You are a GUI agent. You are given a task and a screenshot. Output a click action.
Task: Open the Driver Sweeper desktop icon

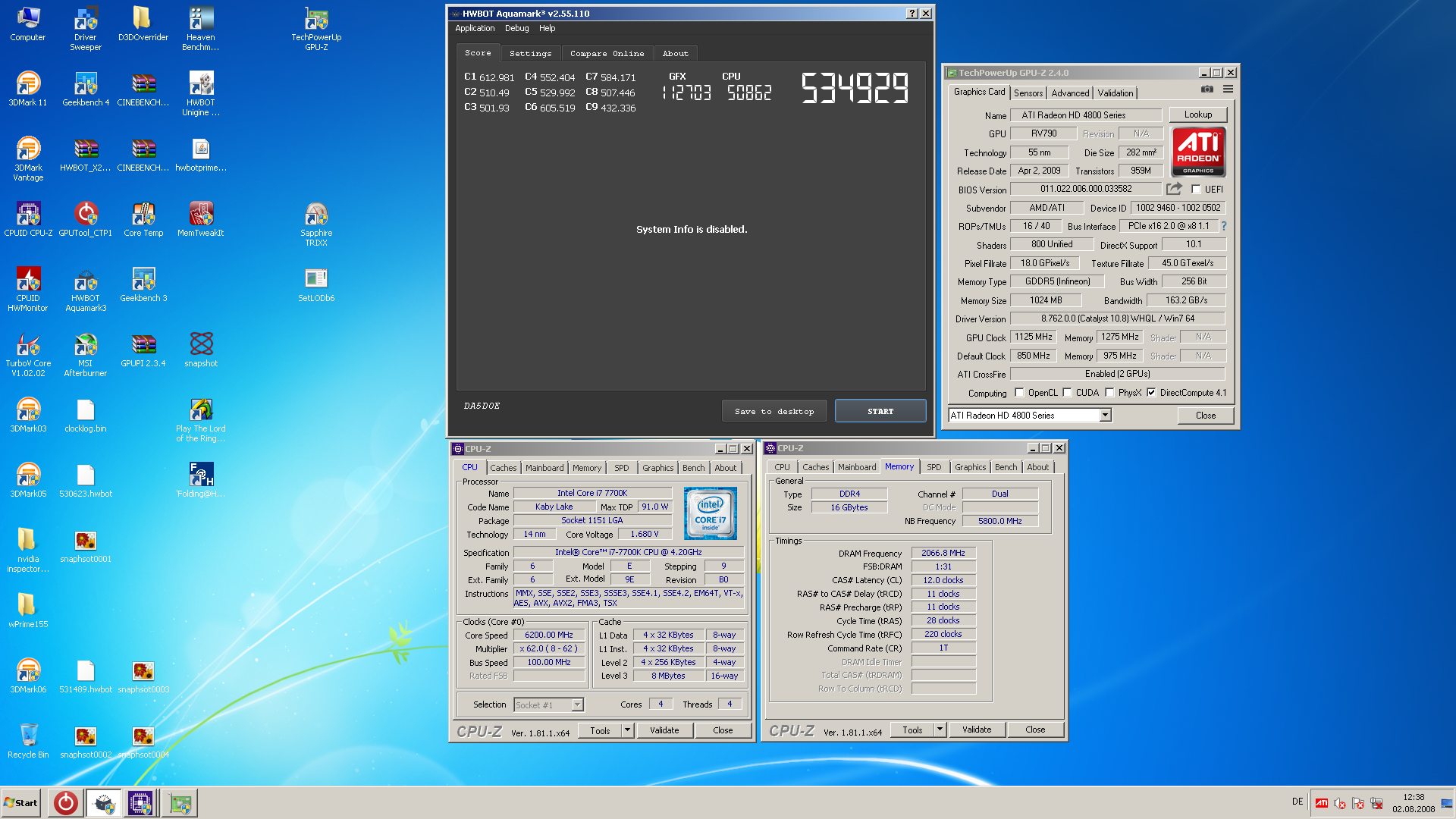(x=86, y=28)
